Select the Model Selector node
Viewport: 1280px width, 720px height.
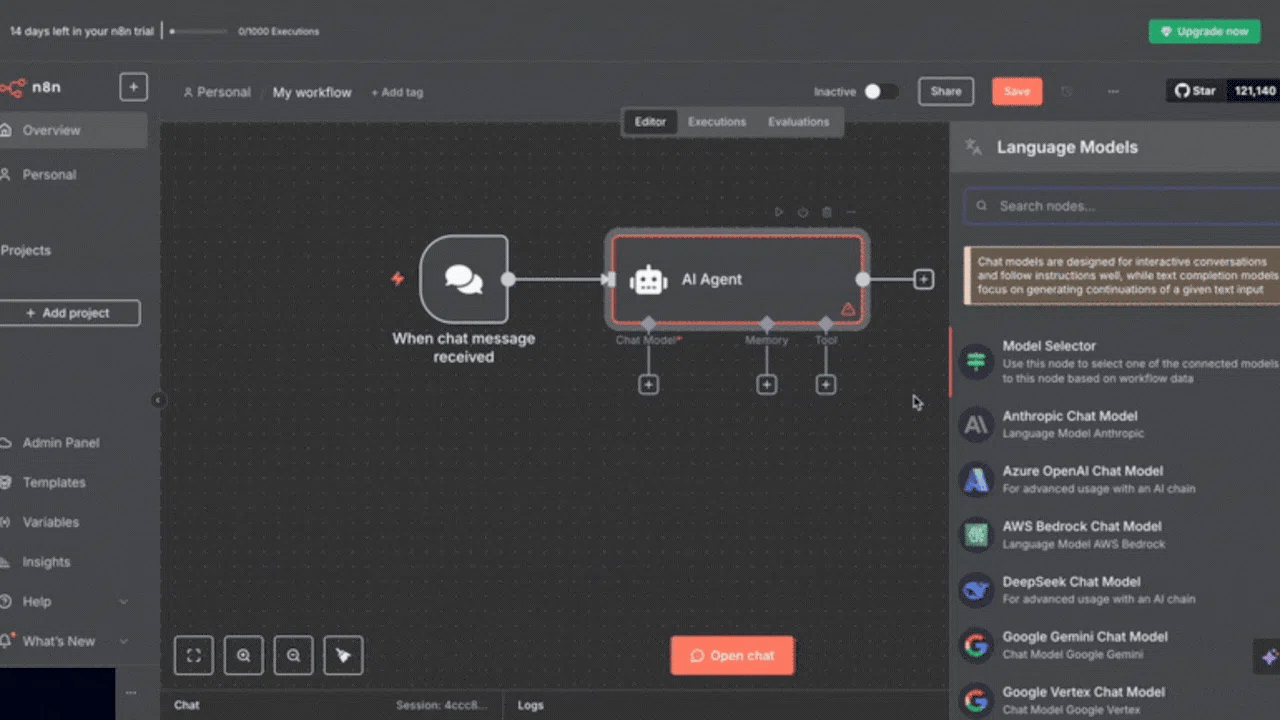coord(1115,361)
